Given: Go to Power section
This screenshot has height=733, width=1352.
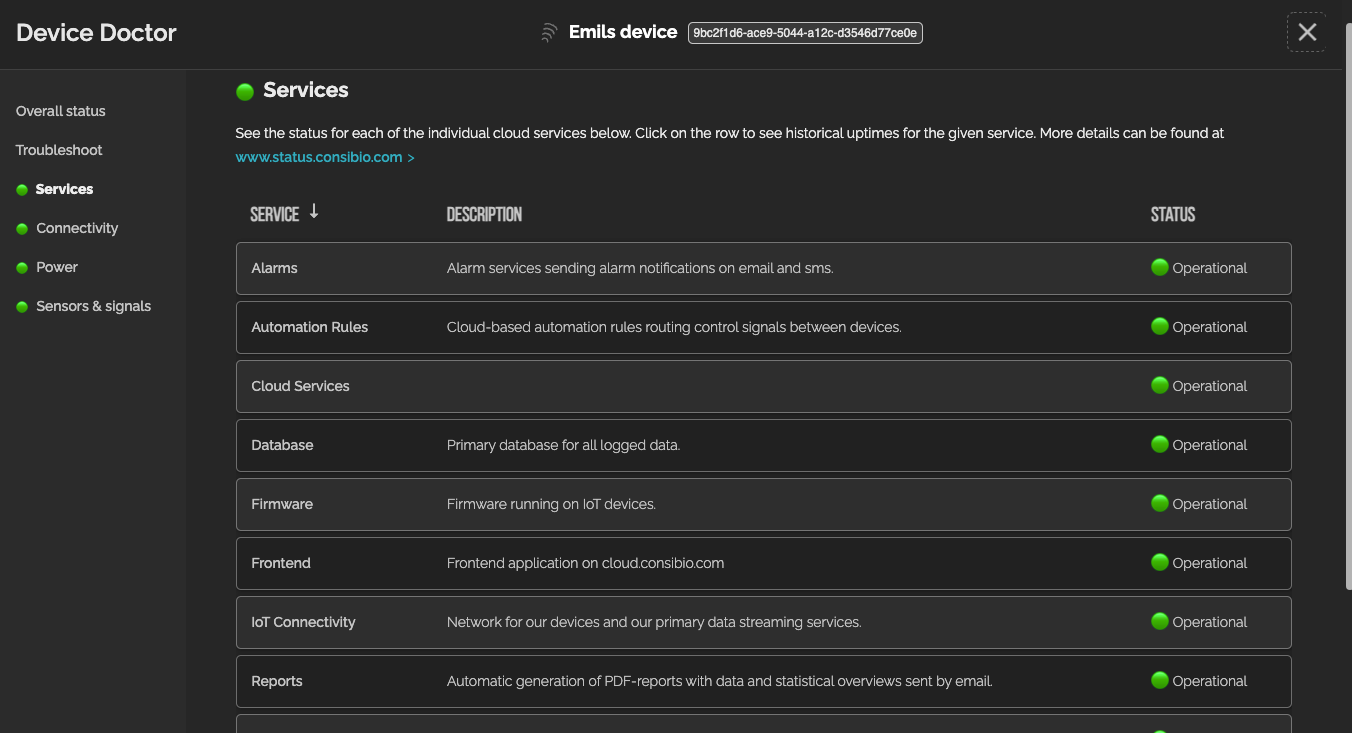Looking at the screenshot, I should pyautogui.click(x=57, y=267).
